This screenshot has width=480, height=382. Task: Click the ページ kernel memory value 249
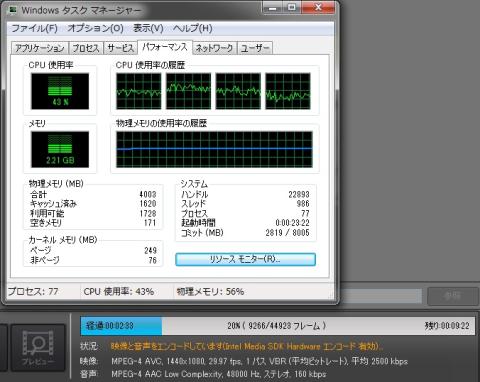coord(150,250)
